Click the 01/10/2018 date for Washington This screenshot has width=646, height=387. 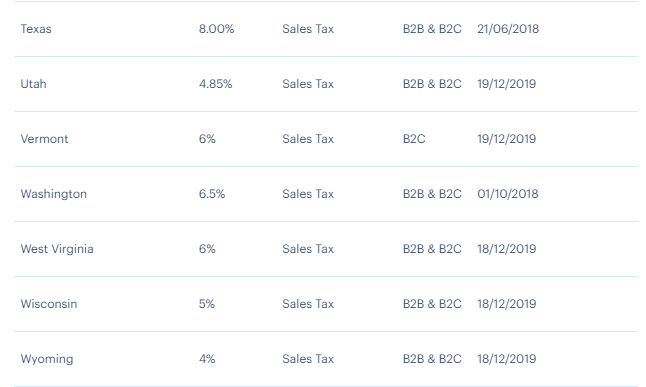pos(508,194)
